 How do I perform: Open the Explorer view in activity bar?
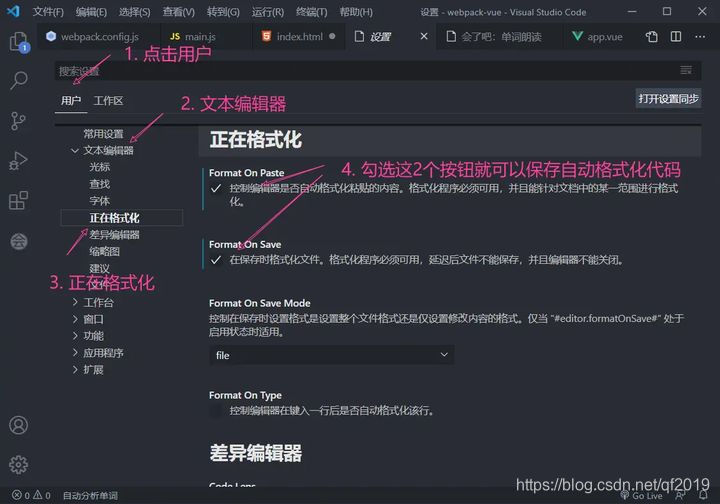pos(19,42)
